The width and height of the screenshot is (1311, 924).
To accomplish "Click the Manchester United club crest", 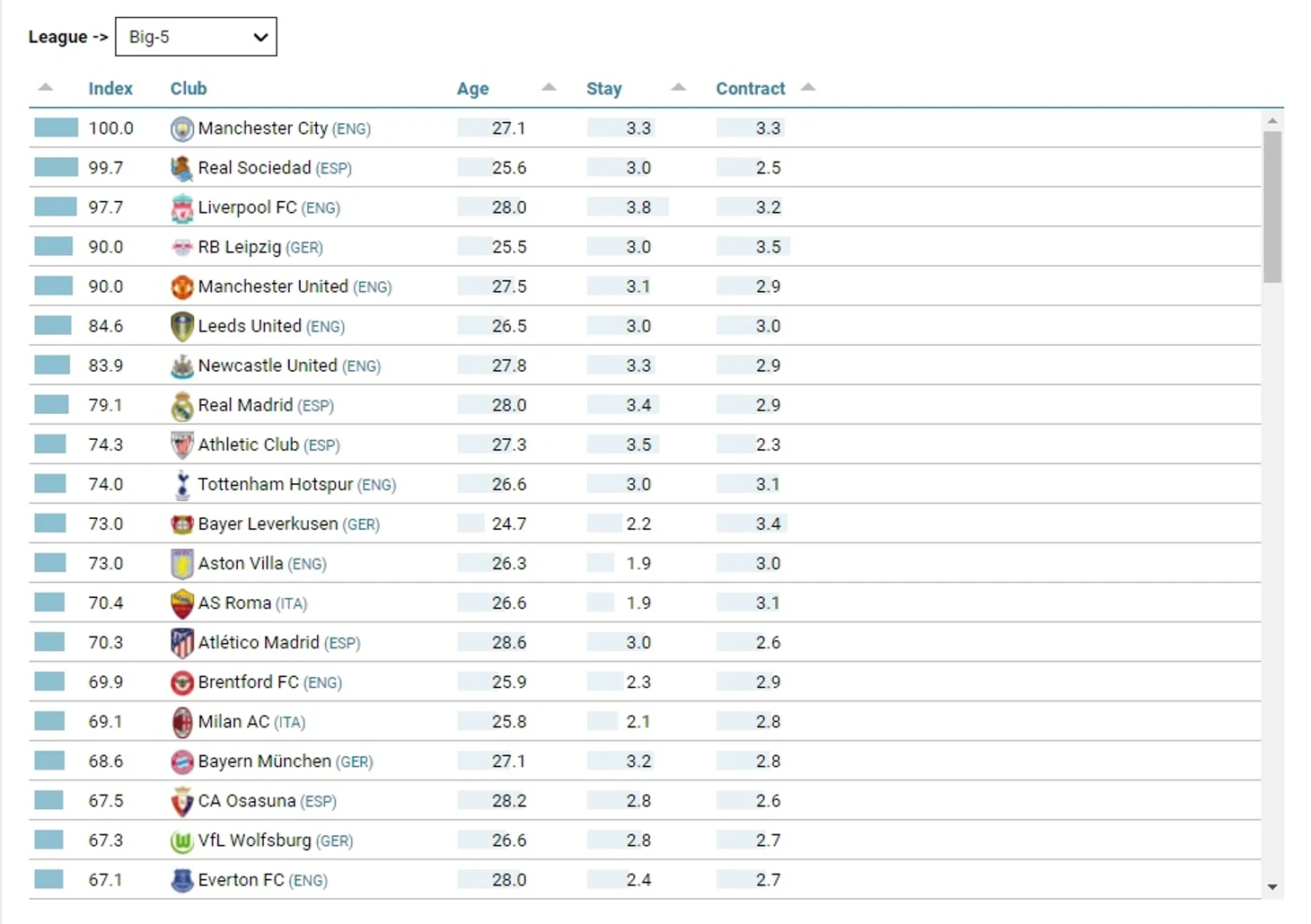I will [x=182, y=287].
